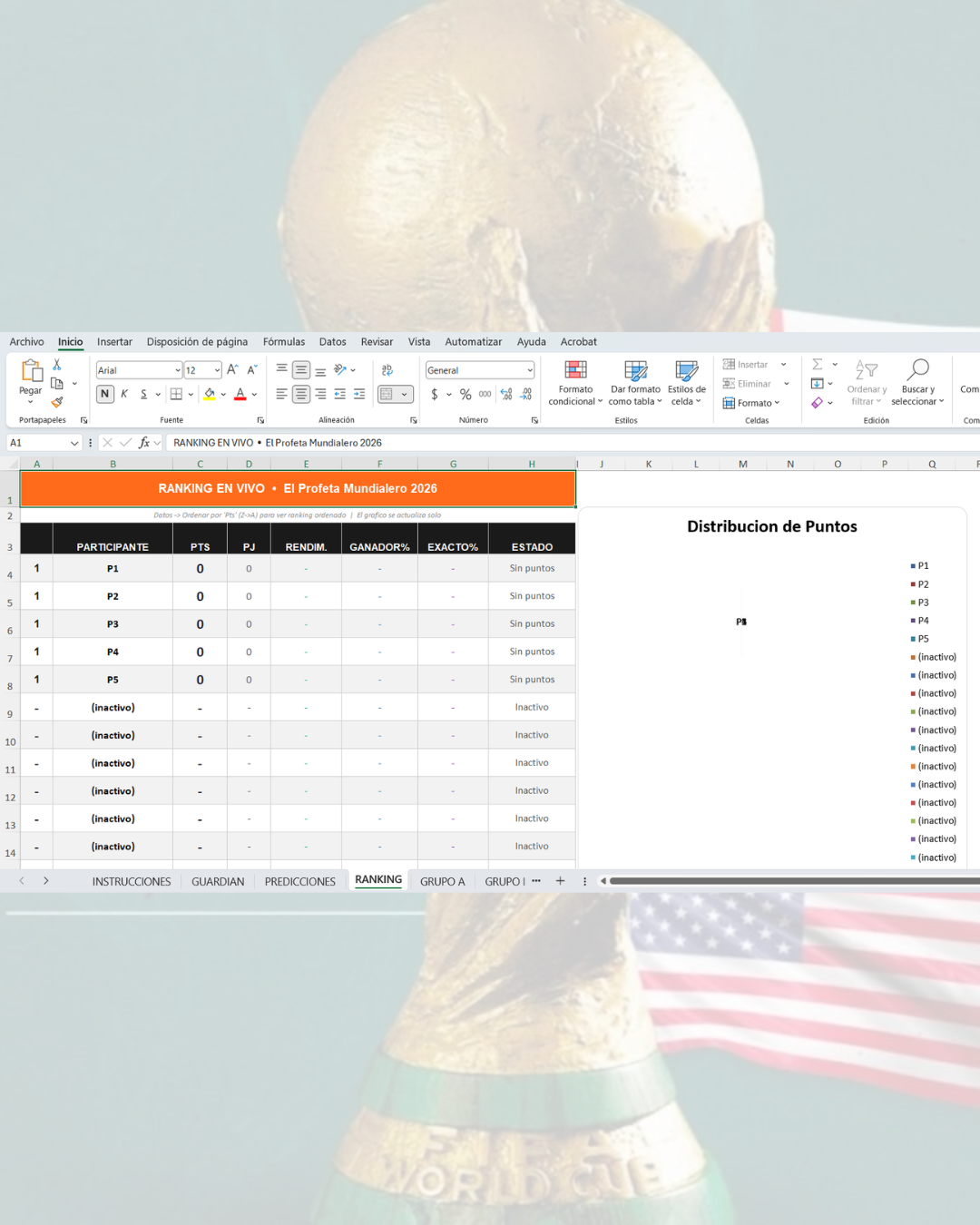Screen dimensions: 980x1225
Task: Add a new sheet with plus button
Action: click(x=560, y=881)
